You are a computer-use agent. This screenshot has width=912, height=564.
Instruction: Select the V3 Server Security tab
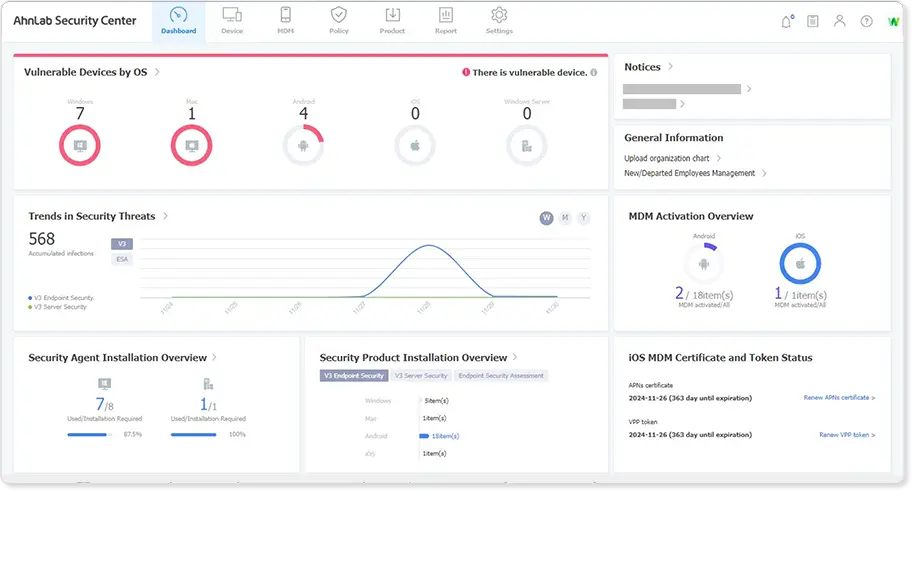[x=421, y=376]
